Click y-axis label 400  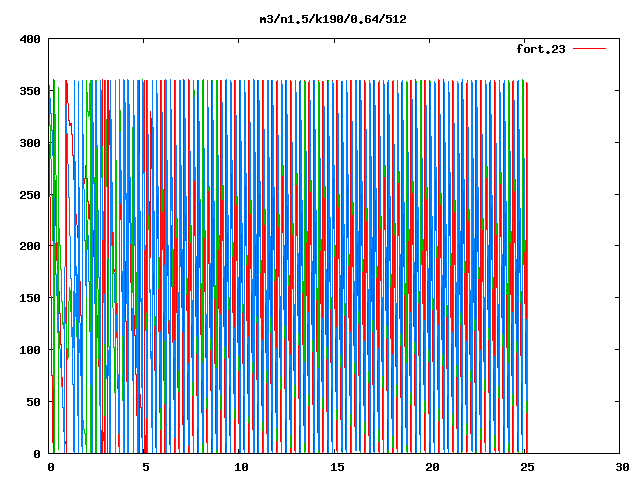point(30,40)
